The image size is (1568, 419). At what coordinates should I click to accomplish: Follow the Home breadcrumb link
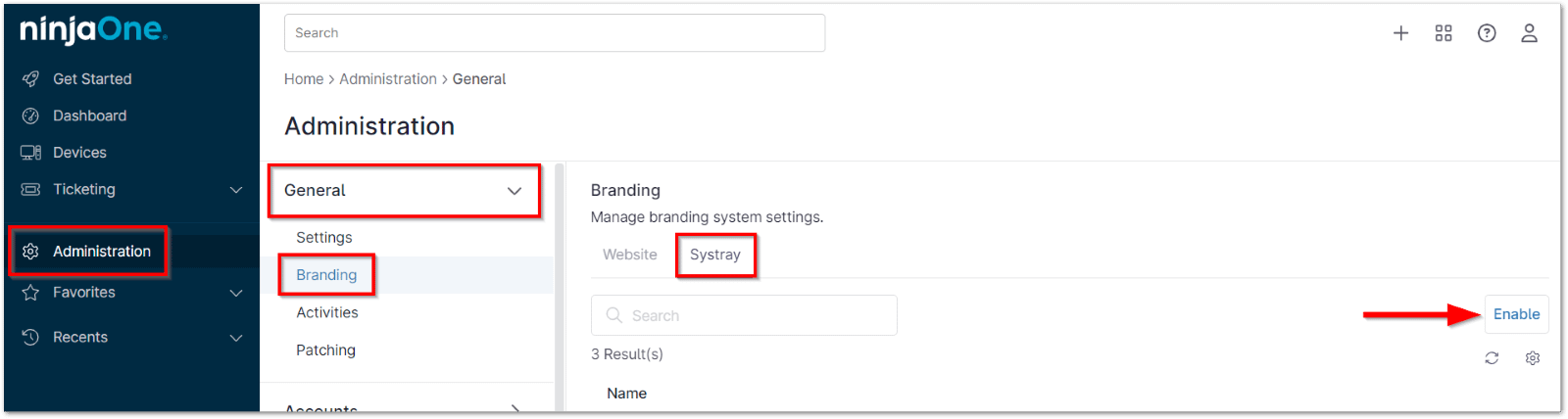point(304,79)
